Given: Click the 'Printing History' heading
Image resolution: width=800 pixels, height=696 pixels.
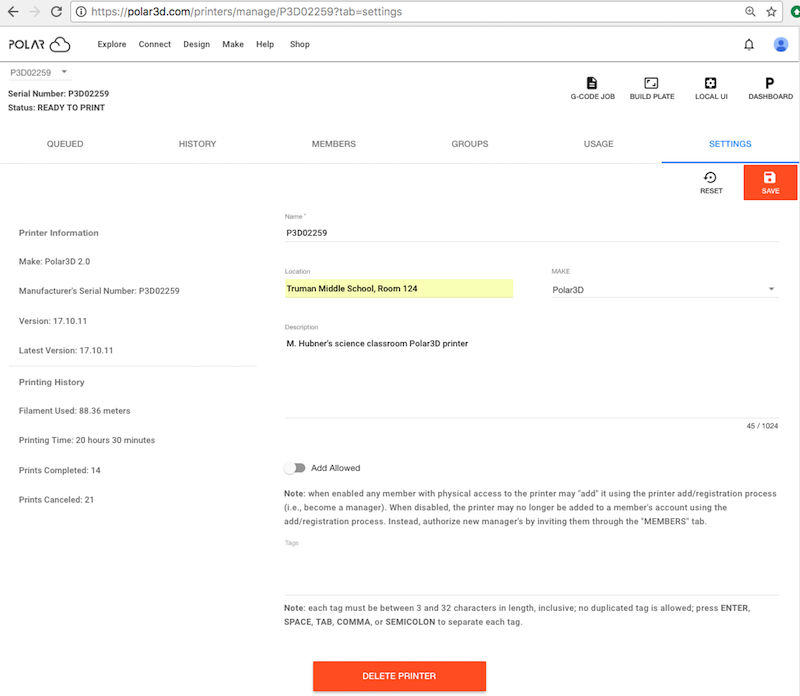Looking at the screenshot, I should coord(52,382).
